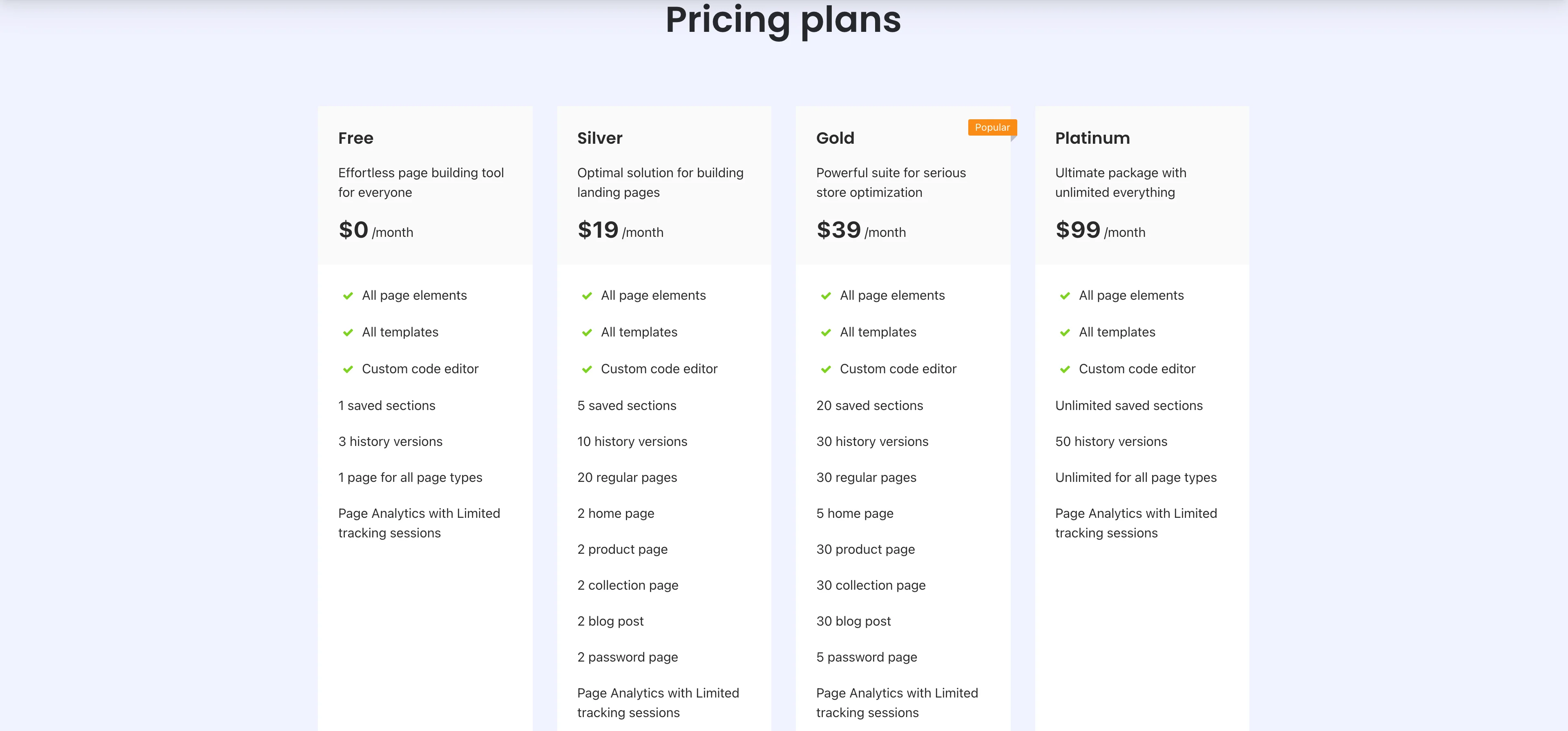This screenshot has width=1568, height=731.
Task: Click the Gold plan name
Action: [835, 138]
